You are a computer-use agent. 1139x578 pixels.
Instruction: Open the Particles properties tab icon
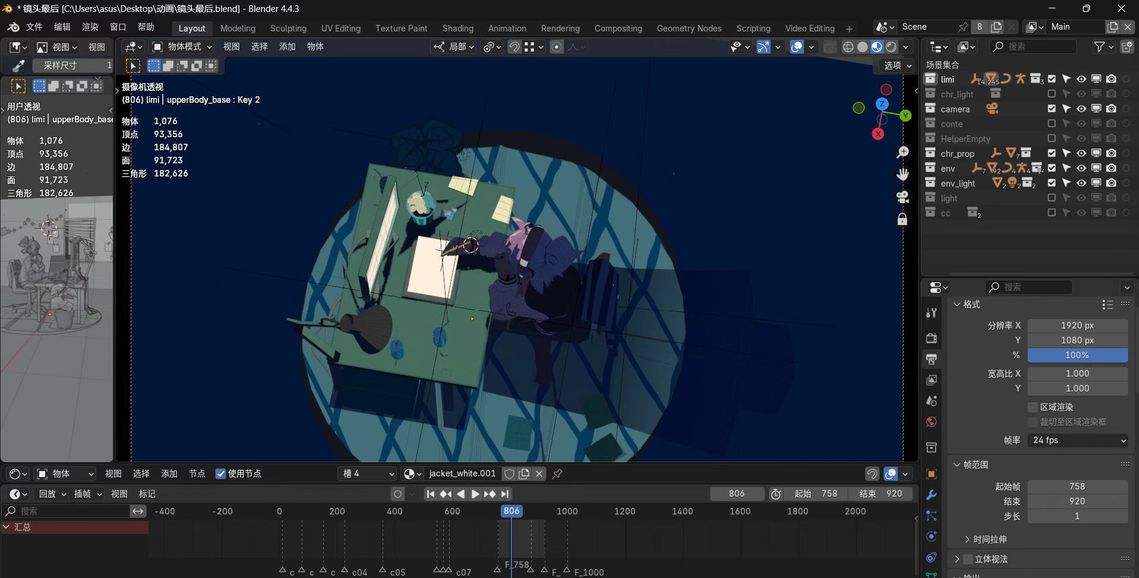click(x=931, y=516)
